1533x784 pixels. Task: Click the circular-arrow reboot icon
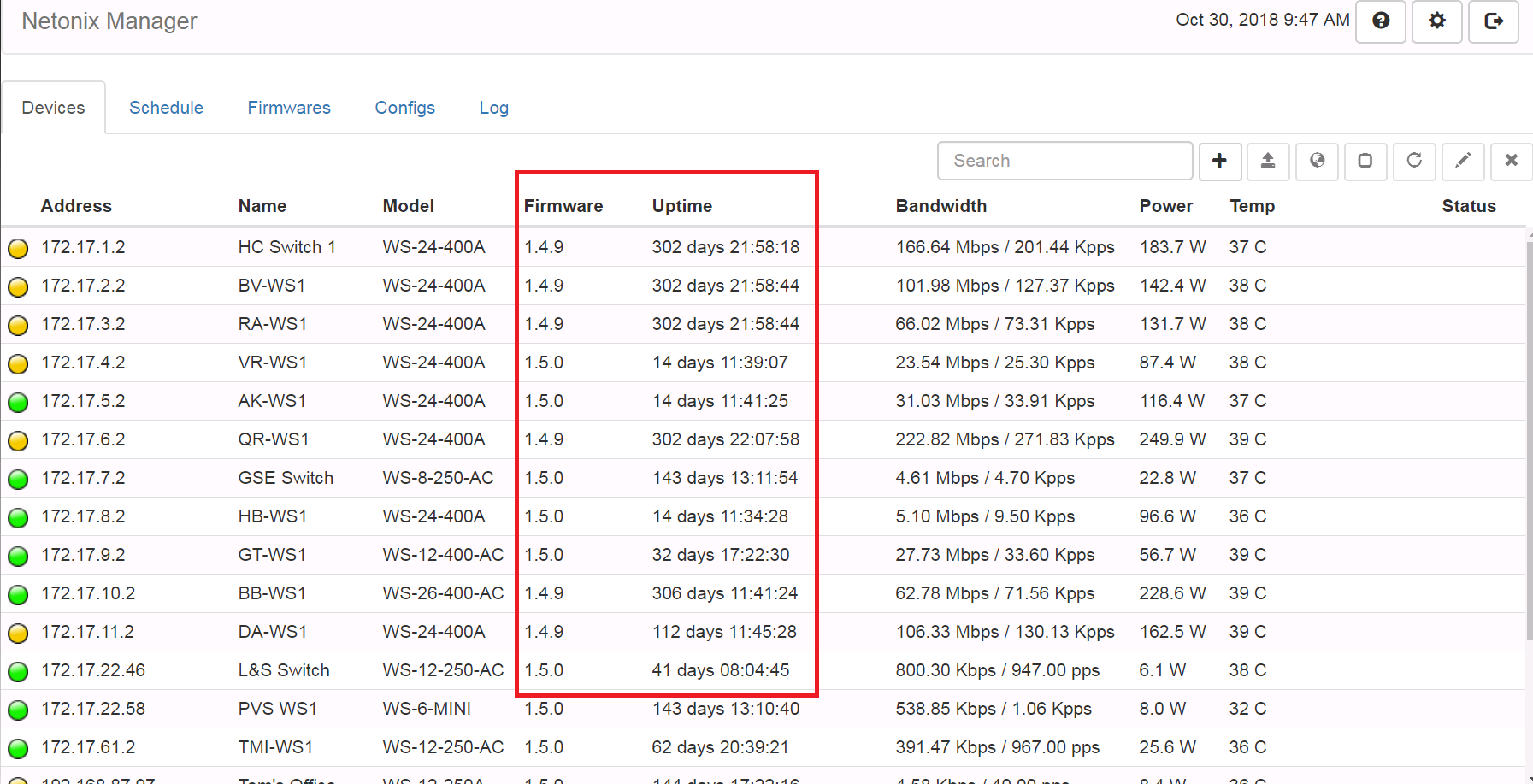pos(1414,161)
